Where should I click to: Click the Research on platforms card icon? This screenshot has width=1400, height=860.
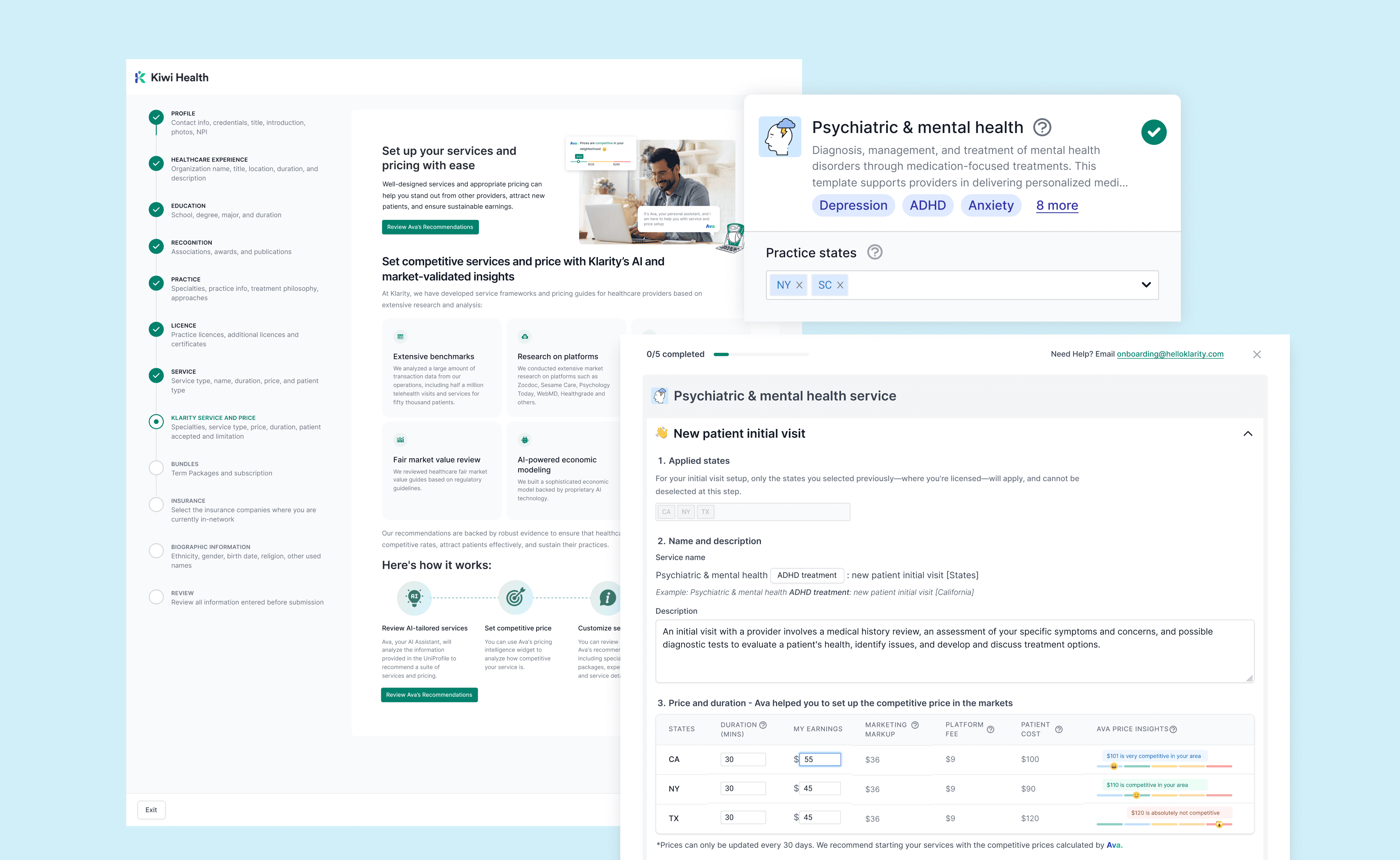point(525,337)
